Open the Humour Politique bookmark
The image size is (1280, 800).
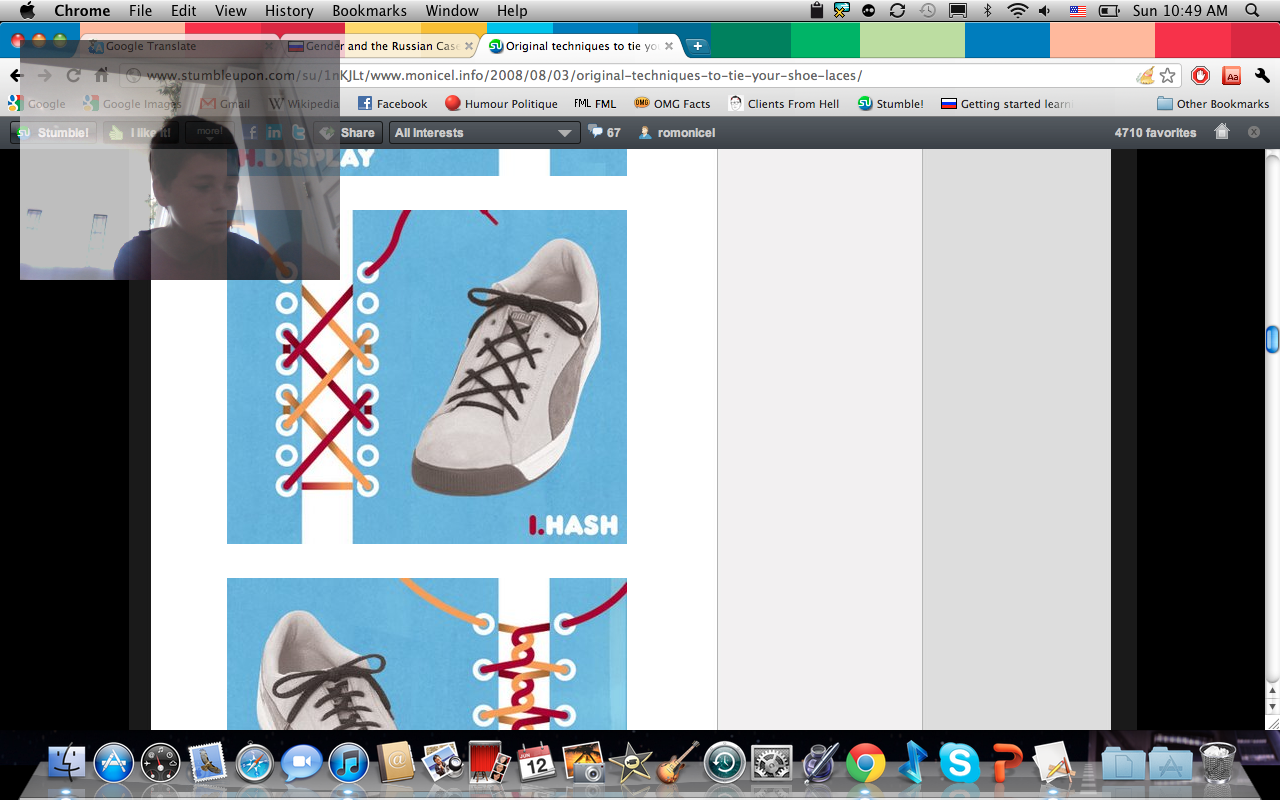coord(501,104)
